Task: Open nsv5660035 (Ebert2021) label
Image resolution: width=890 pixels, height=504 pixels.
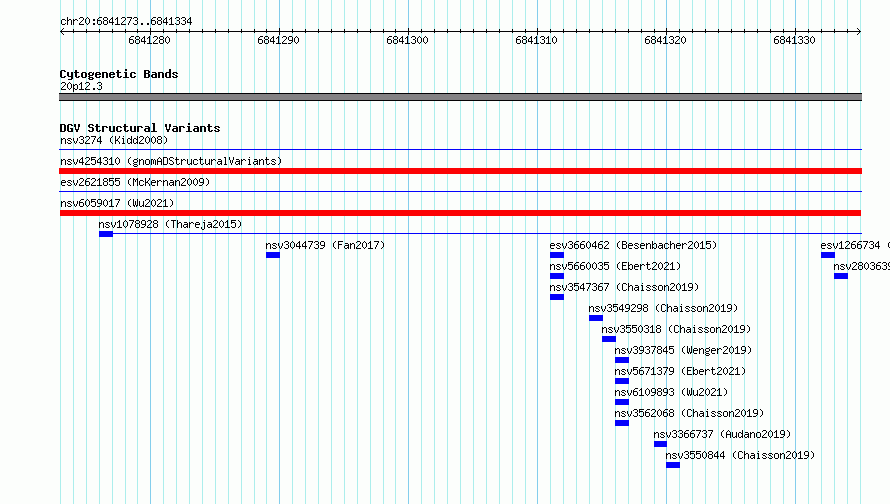Action: [x=615, y=266]
